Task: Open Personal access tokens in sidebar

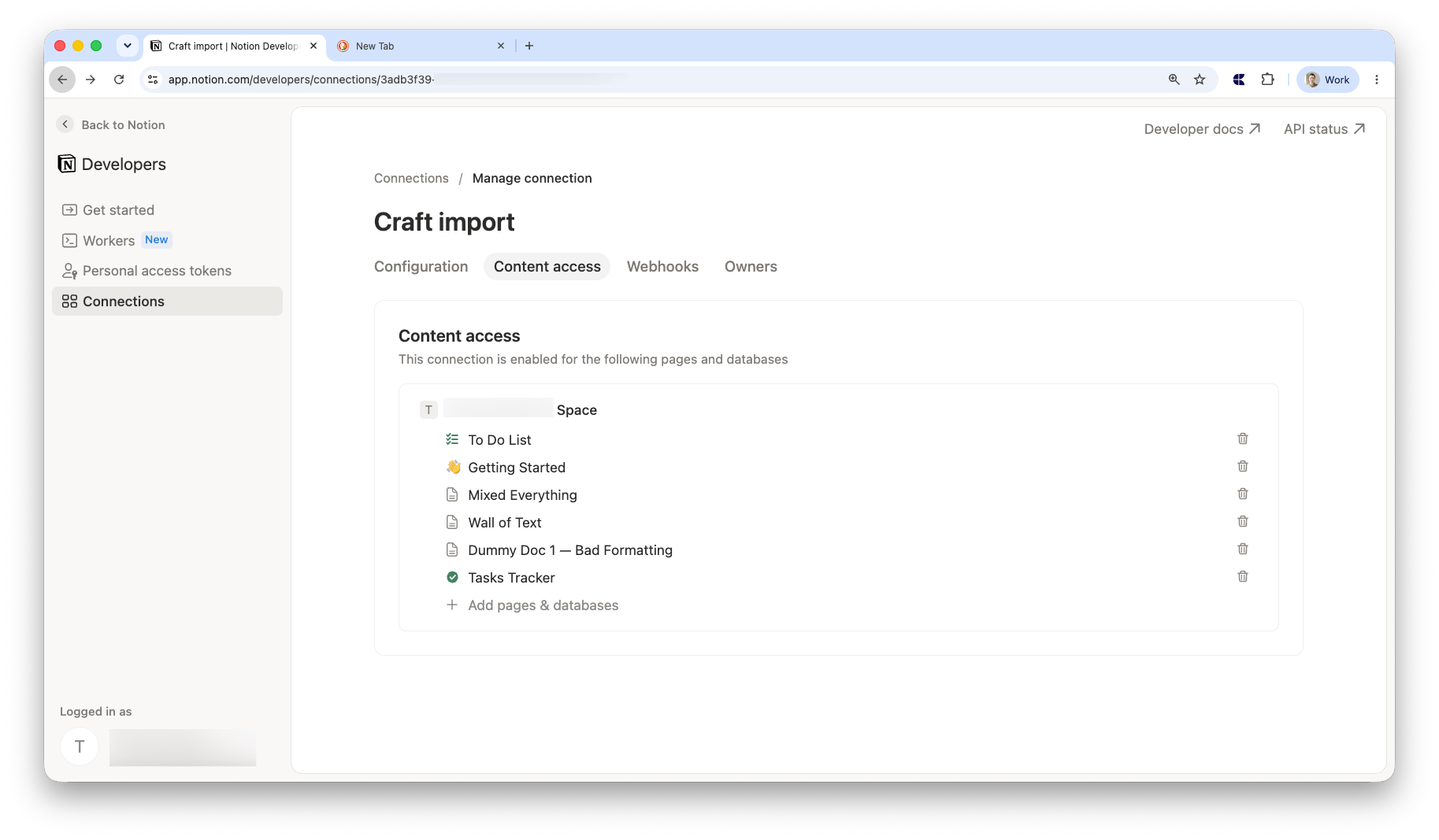Action: tap(167, 271)
